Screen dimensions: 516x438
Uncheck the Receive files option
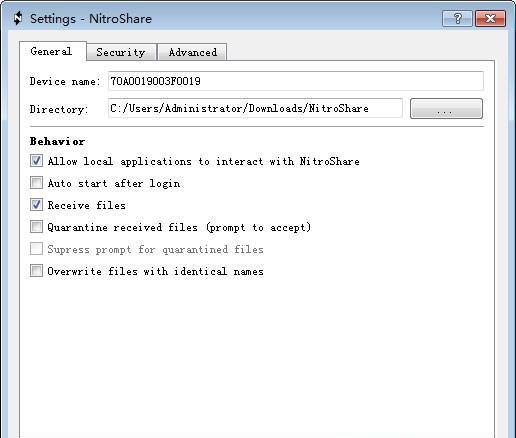coord(36,205)
